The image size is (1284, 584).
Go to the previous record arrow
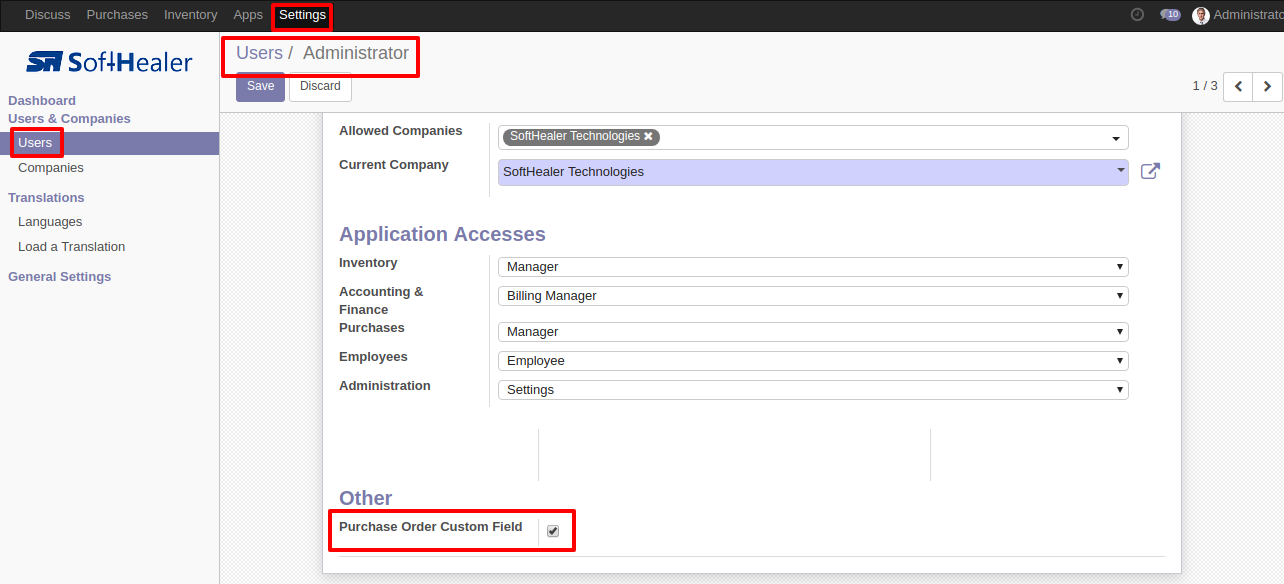click(1238, 87)
